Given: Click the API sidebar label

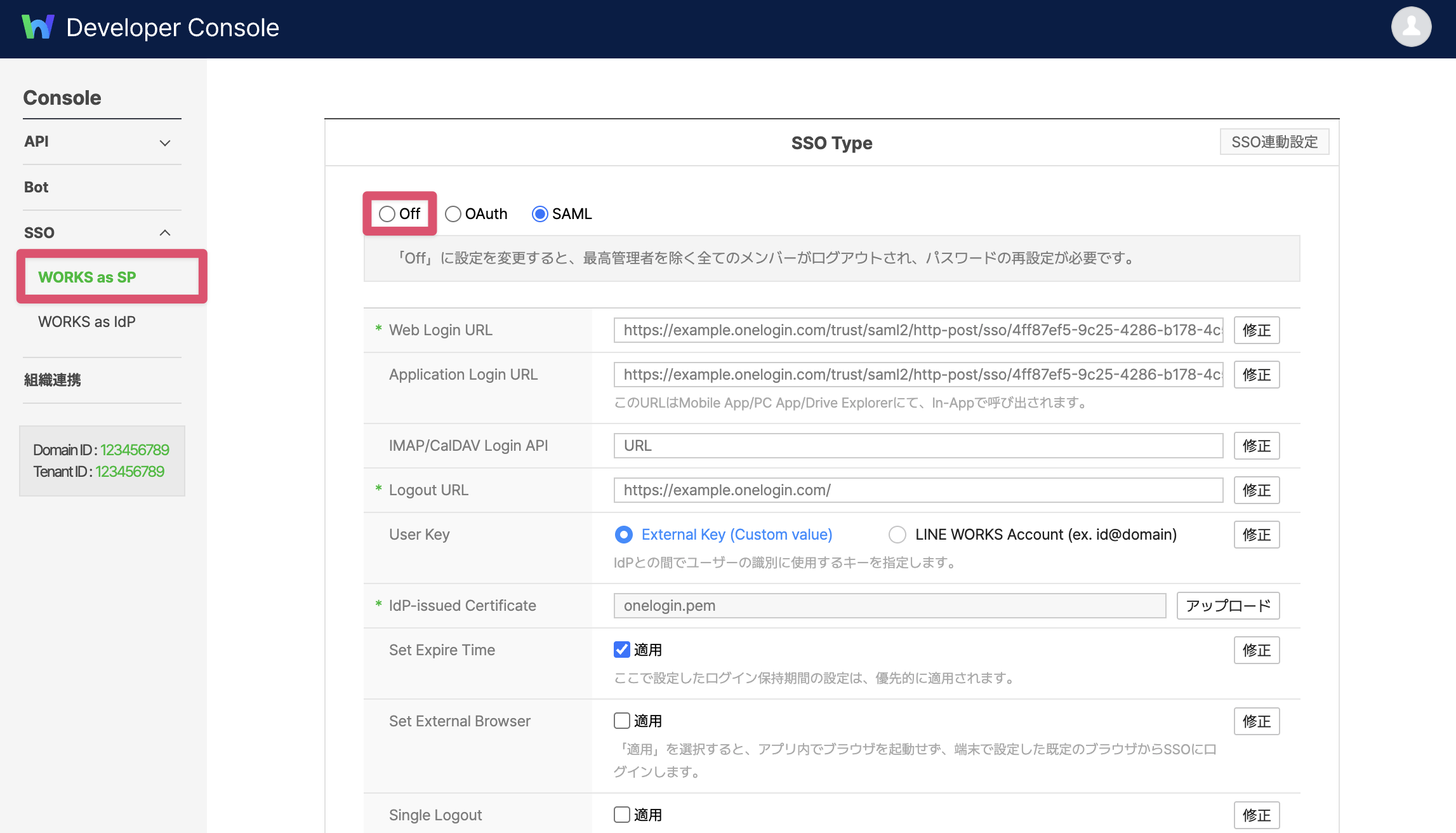Looking at the screenshot, I should pyautogui.click(x=36, y=142).
